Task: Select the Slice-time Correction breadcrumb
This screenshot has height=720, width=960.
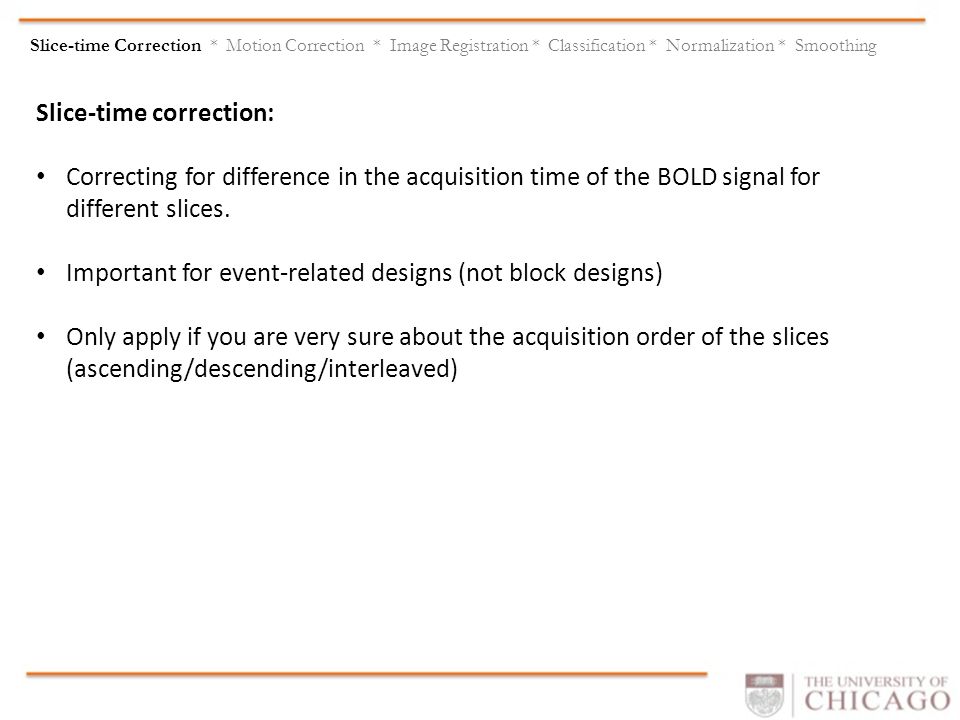Action: 116,45
